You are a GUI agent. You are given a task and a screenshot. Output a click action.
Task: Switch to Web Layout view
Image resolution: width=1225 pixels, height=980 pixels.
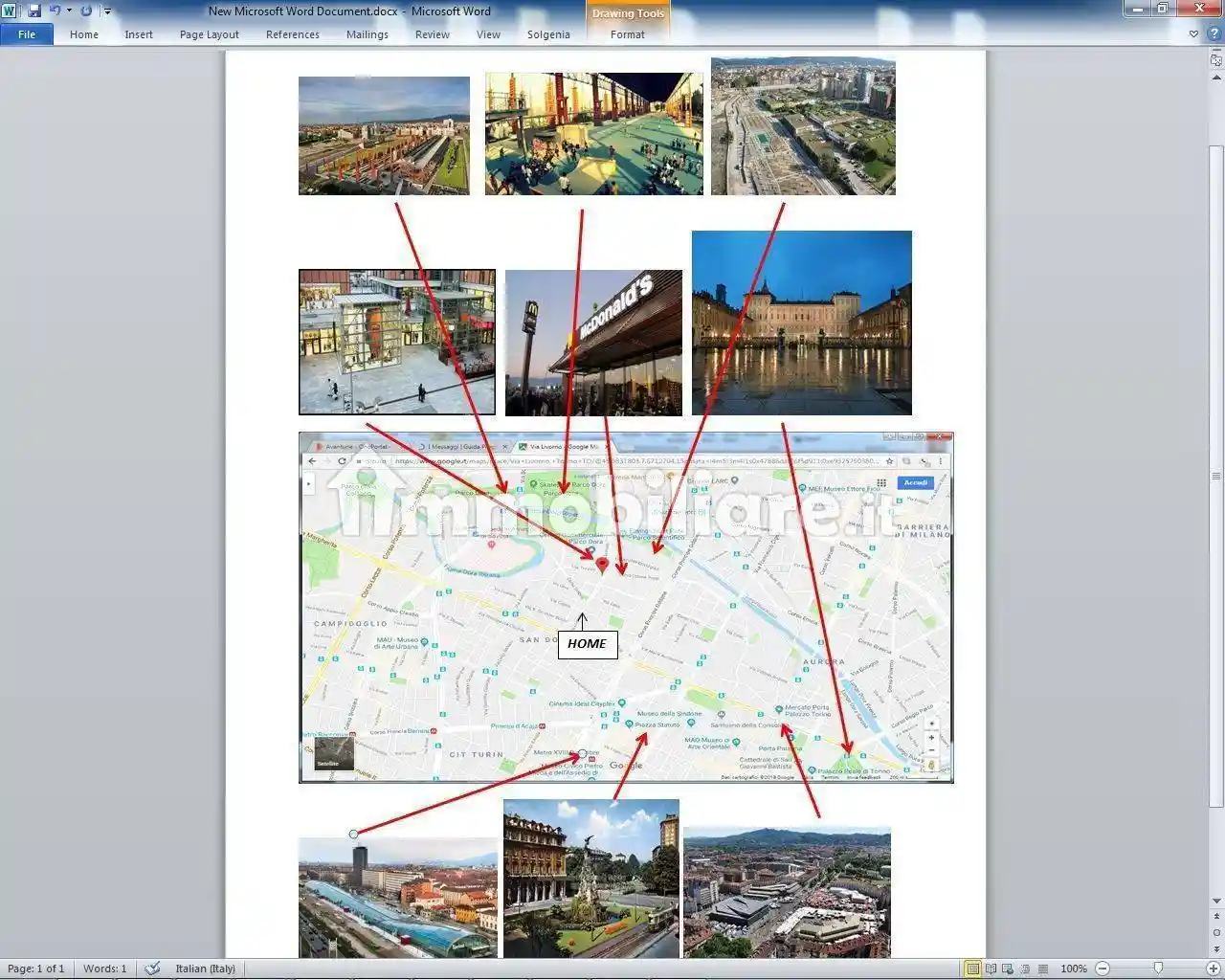tap(1008, 969)
